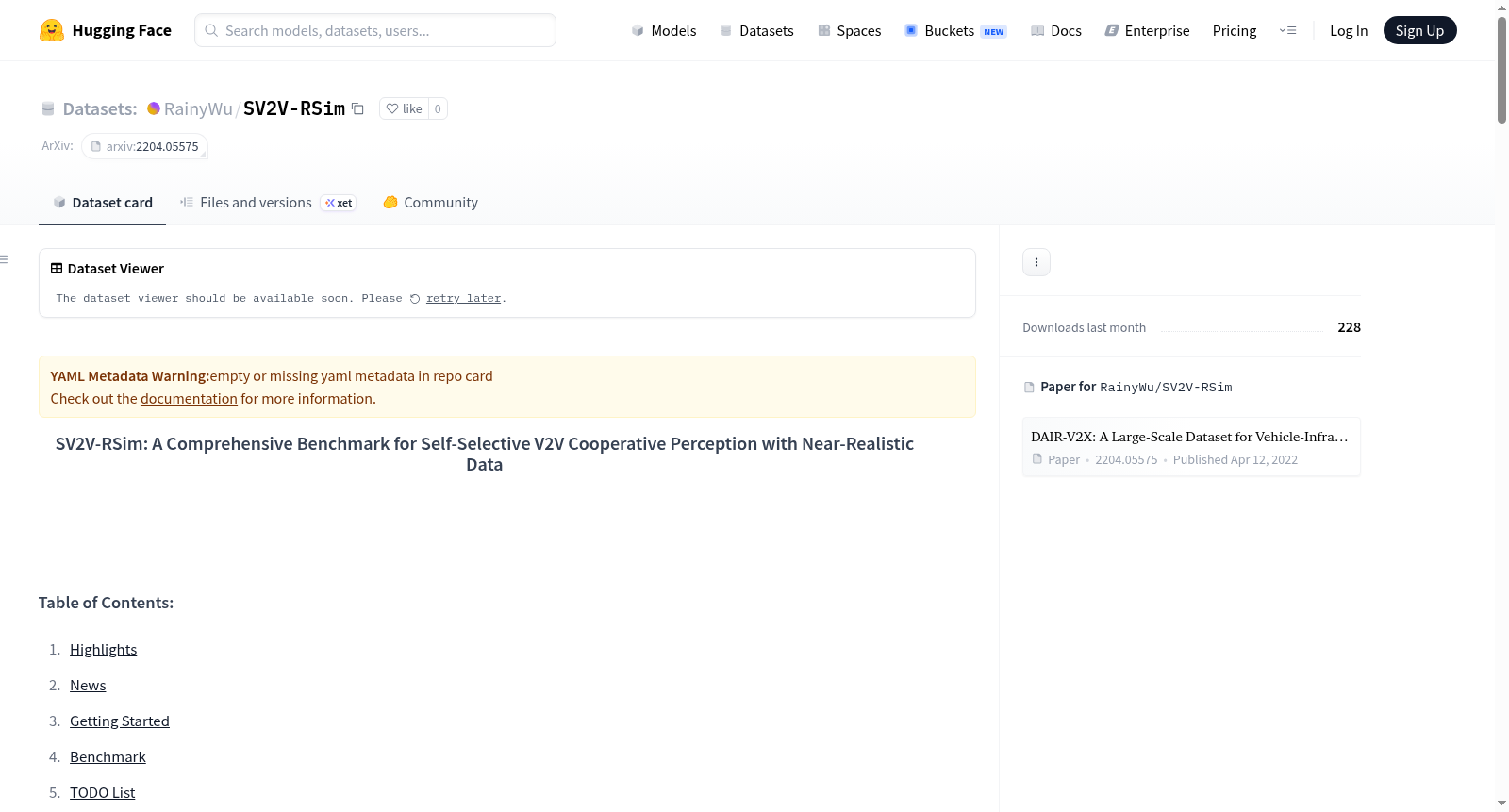Open the SV2V-RSim dataset title link
This screenshot has width=1509, height=812.
point(294,108)
